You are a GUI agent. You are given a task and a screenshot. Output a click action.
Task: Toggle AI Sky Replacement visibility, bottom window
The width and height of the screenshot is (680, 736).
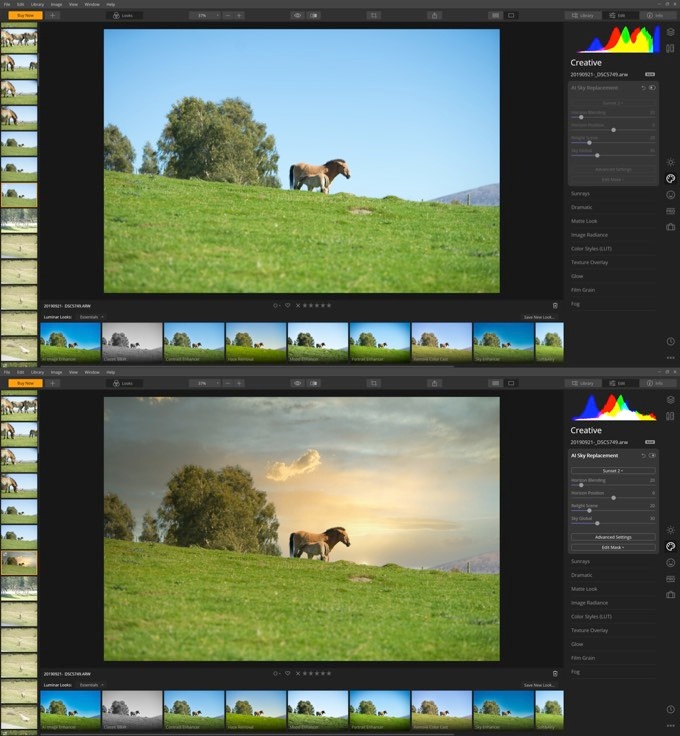652,456
